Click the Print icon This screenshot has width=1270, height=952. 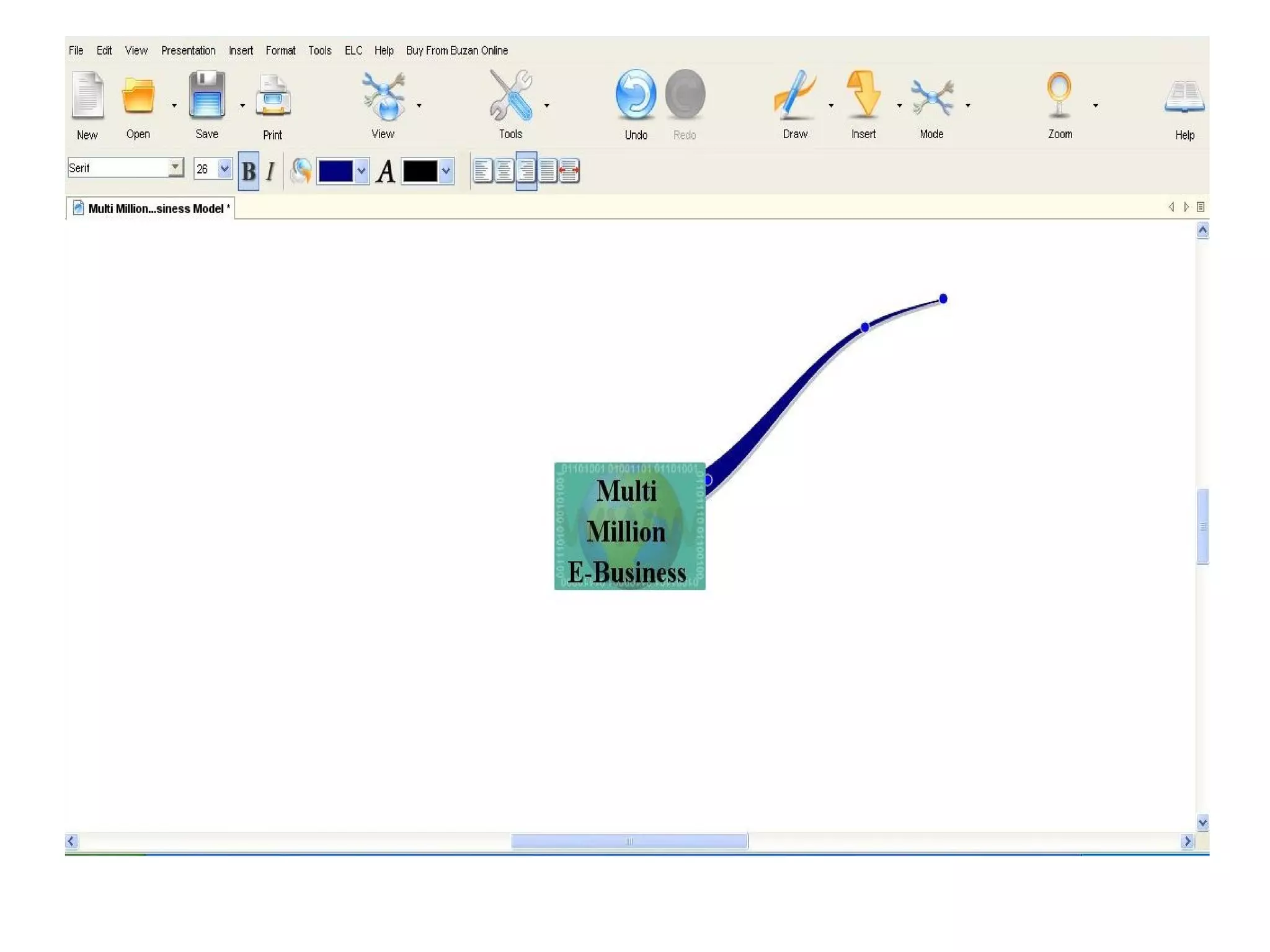(x=273, y=96)
